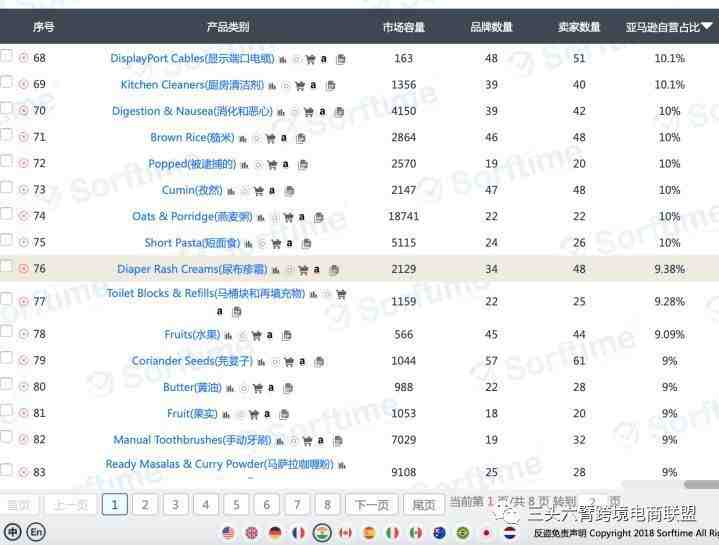Sort by 卖家数量 column header

coord(579,27)
